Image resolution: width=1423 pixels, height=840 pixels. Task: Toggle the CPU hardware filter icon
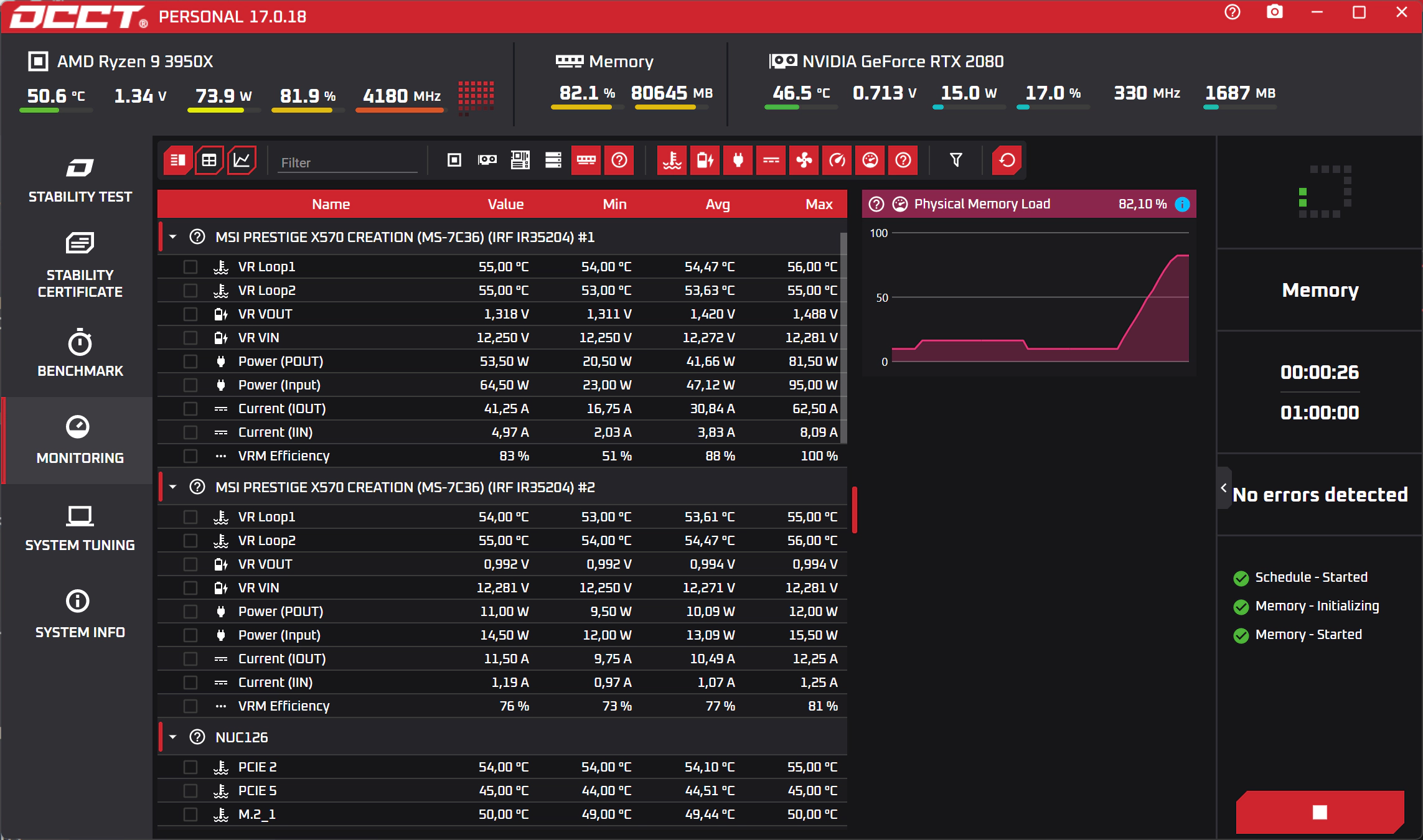(x=454, y=161)
